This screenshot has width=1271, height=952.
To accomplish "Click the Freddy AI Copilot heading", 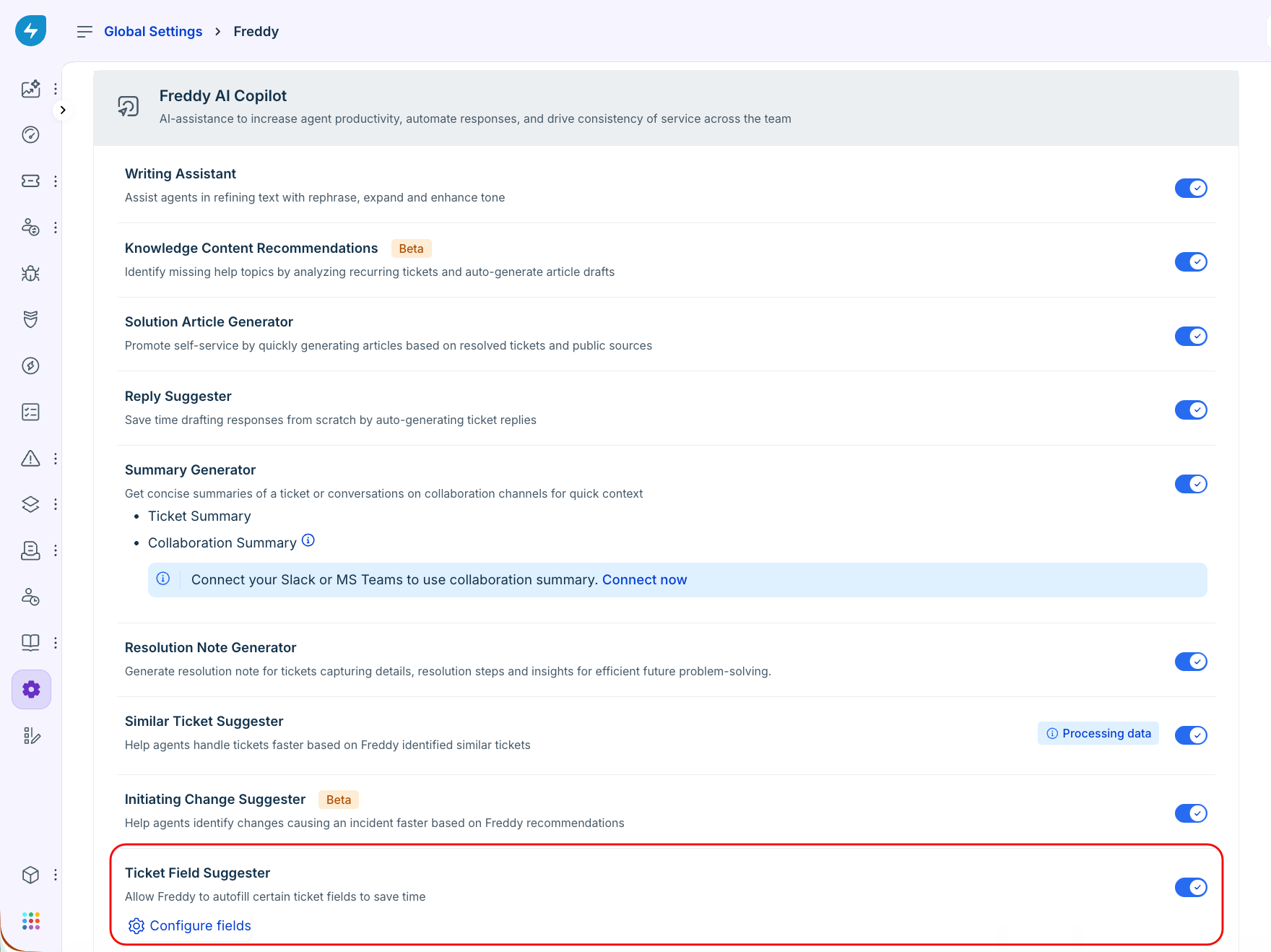I will 223,96.
